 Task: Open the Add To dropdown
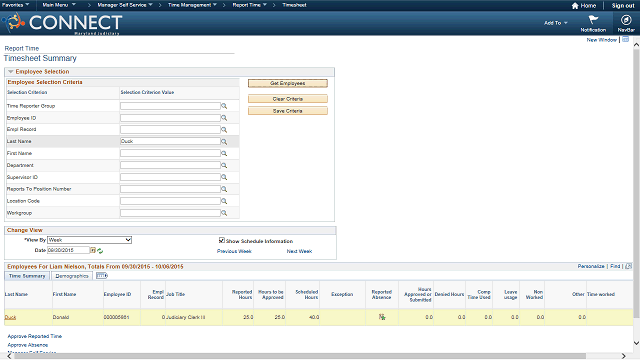(556, 23)
